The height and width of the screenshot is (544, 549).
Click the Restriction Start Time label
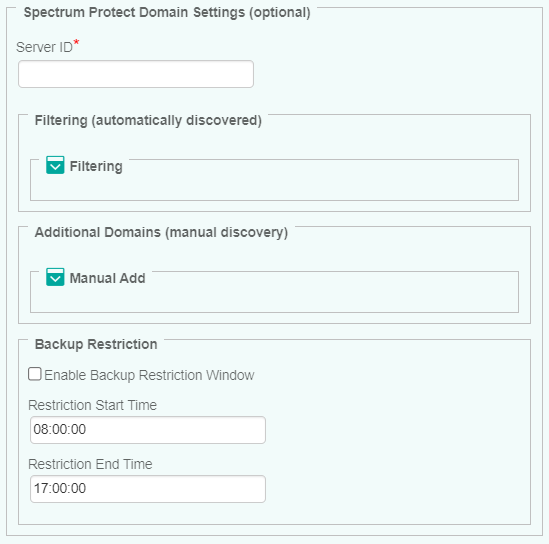pyautogui.click(x=92, y=405)
